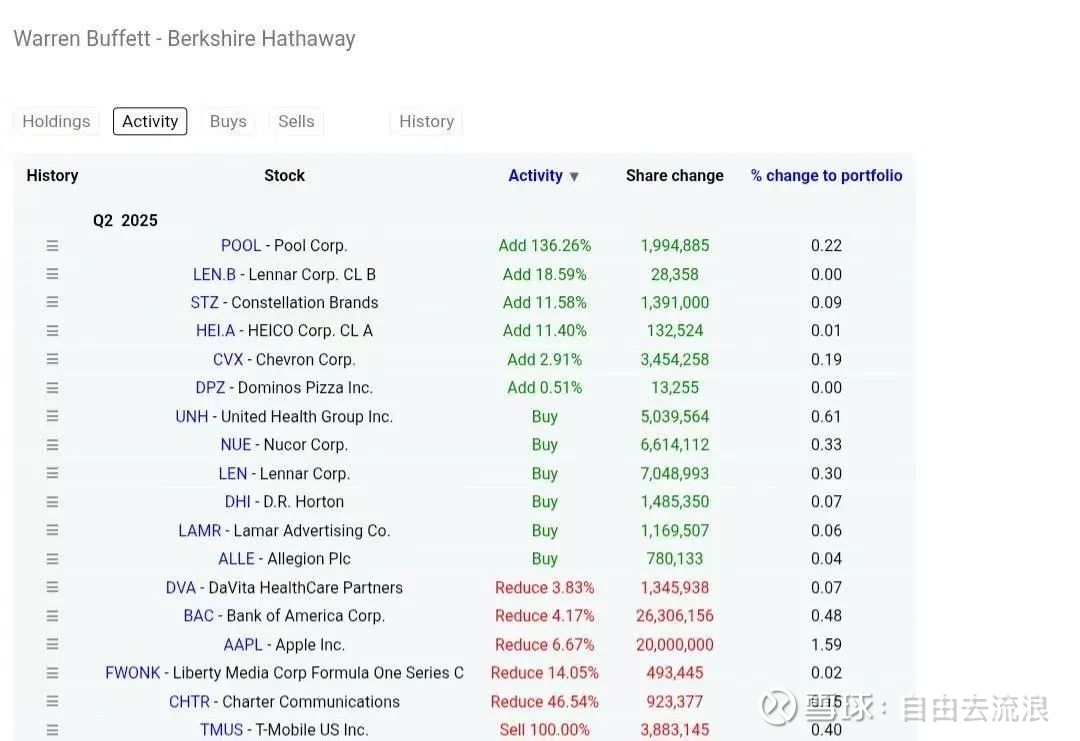Open the Buys tab
Image resolution: width=1080 pixels, height=741 pixels.
point(228,121)
